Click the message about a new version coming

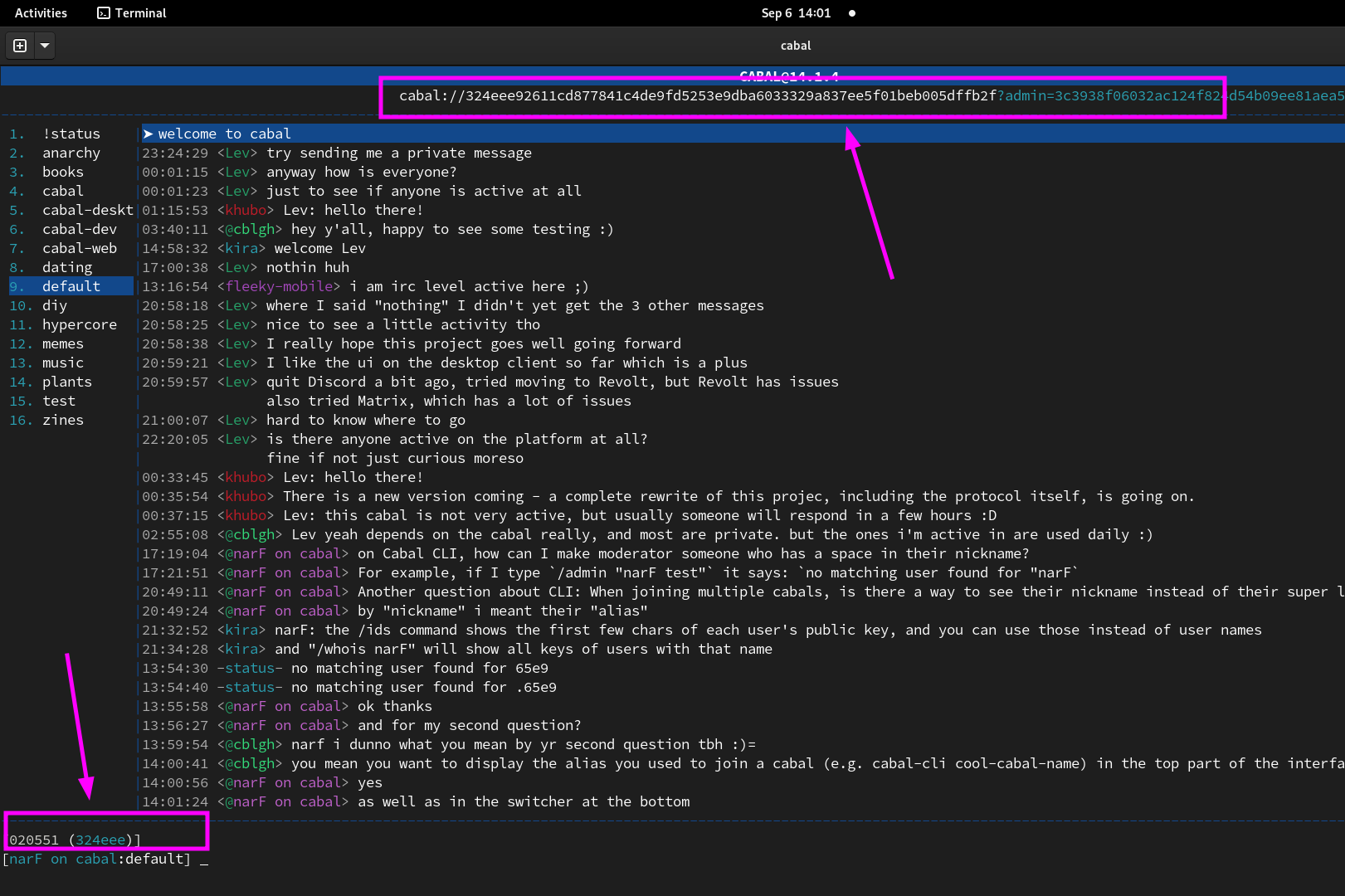[738, 496]
